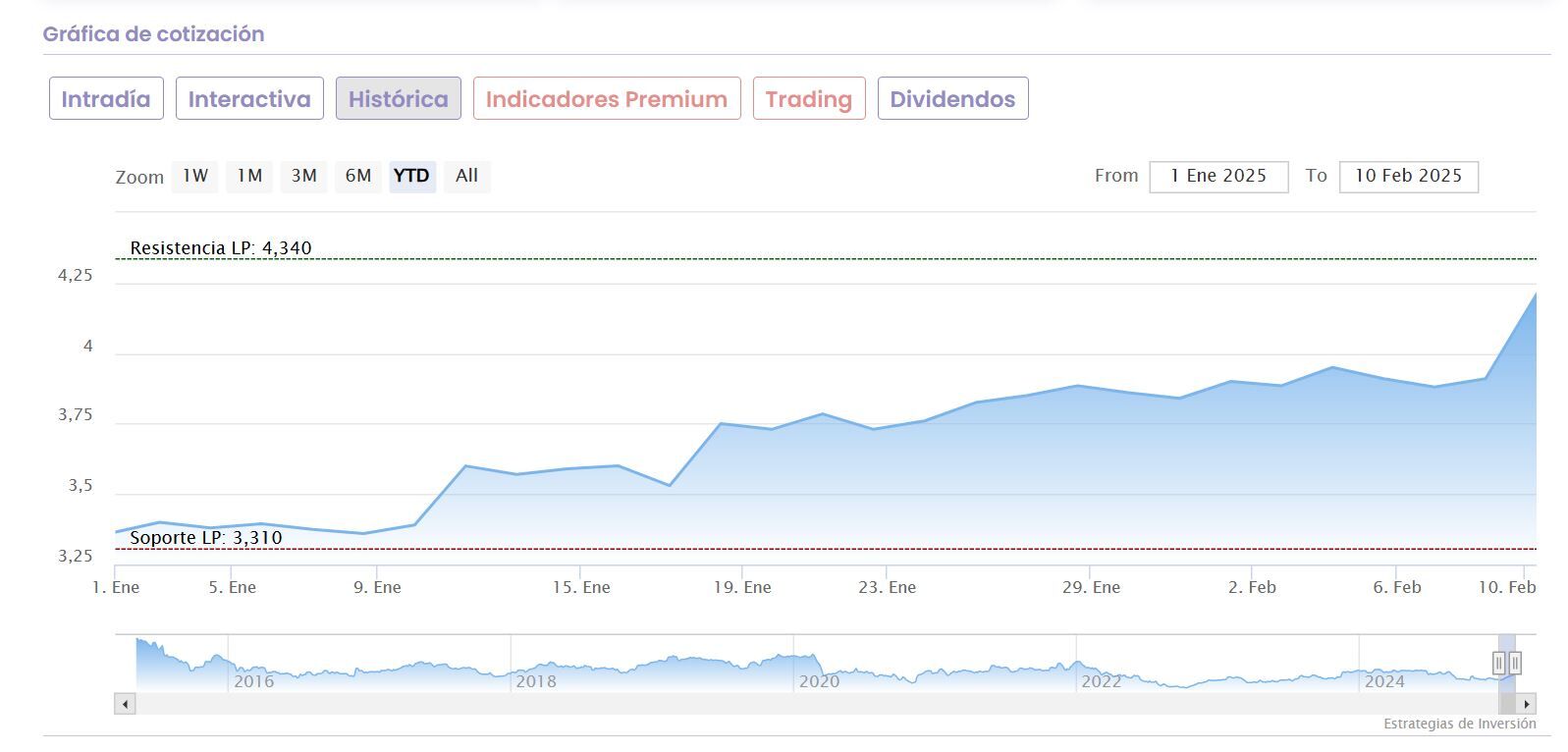
Task: Click the navigator scroll left arrow
Action: coord(125,704)
